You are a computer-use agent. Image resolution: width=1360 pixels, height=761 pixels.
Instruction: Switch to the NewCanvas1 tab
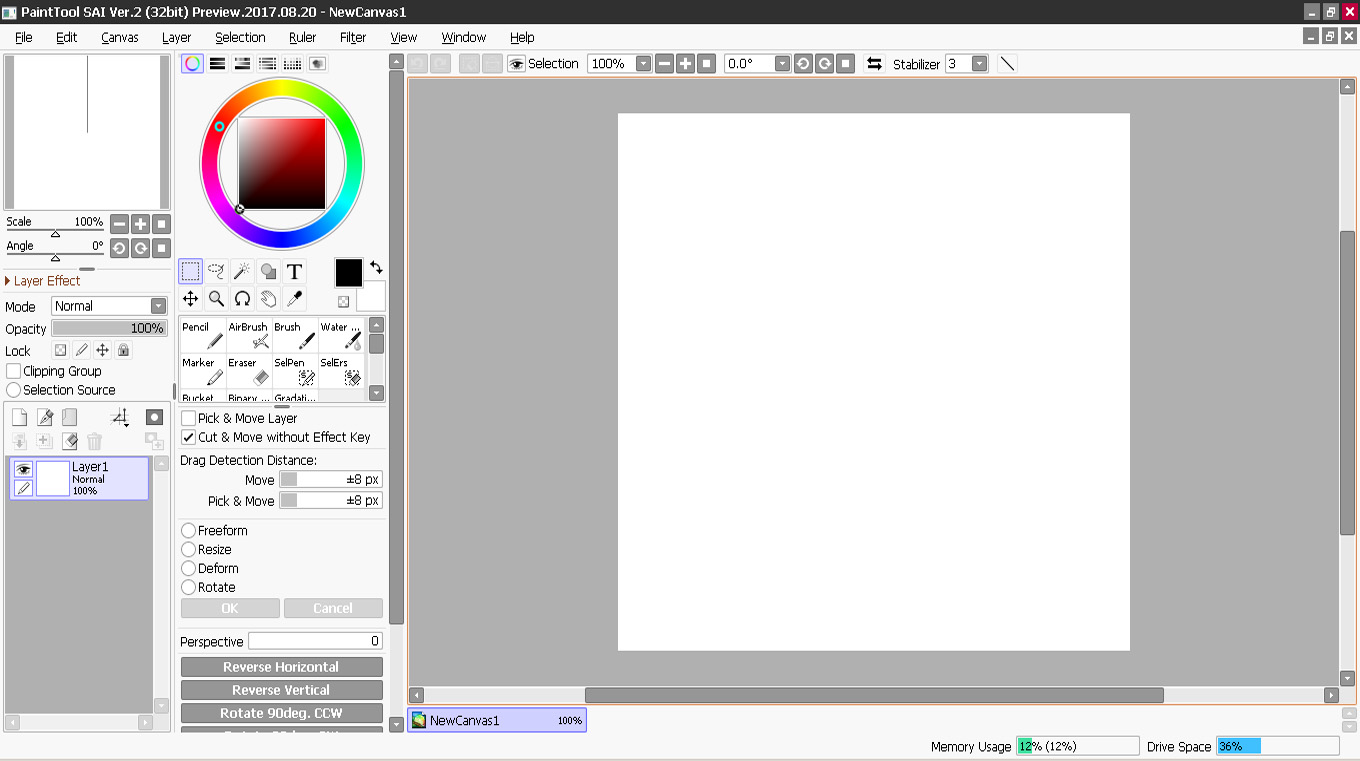pyautogui.click(x=497, y=720)
